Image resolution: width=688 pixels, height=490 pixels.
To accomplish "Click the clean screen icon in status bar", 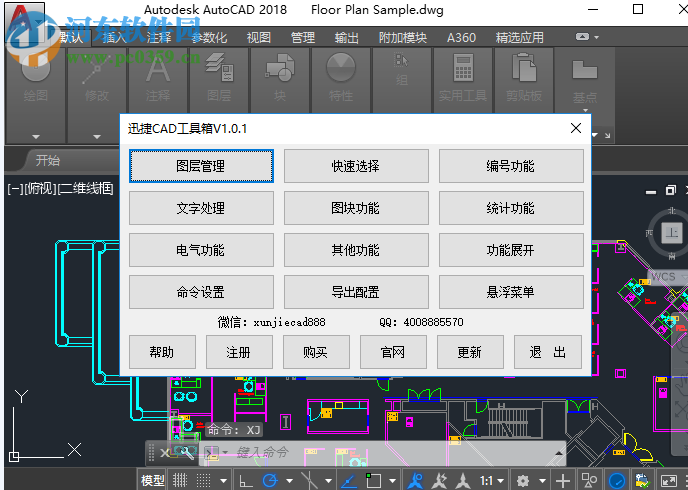I will [x=669, y=480].
